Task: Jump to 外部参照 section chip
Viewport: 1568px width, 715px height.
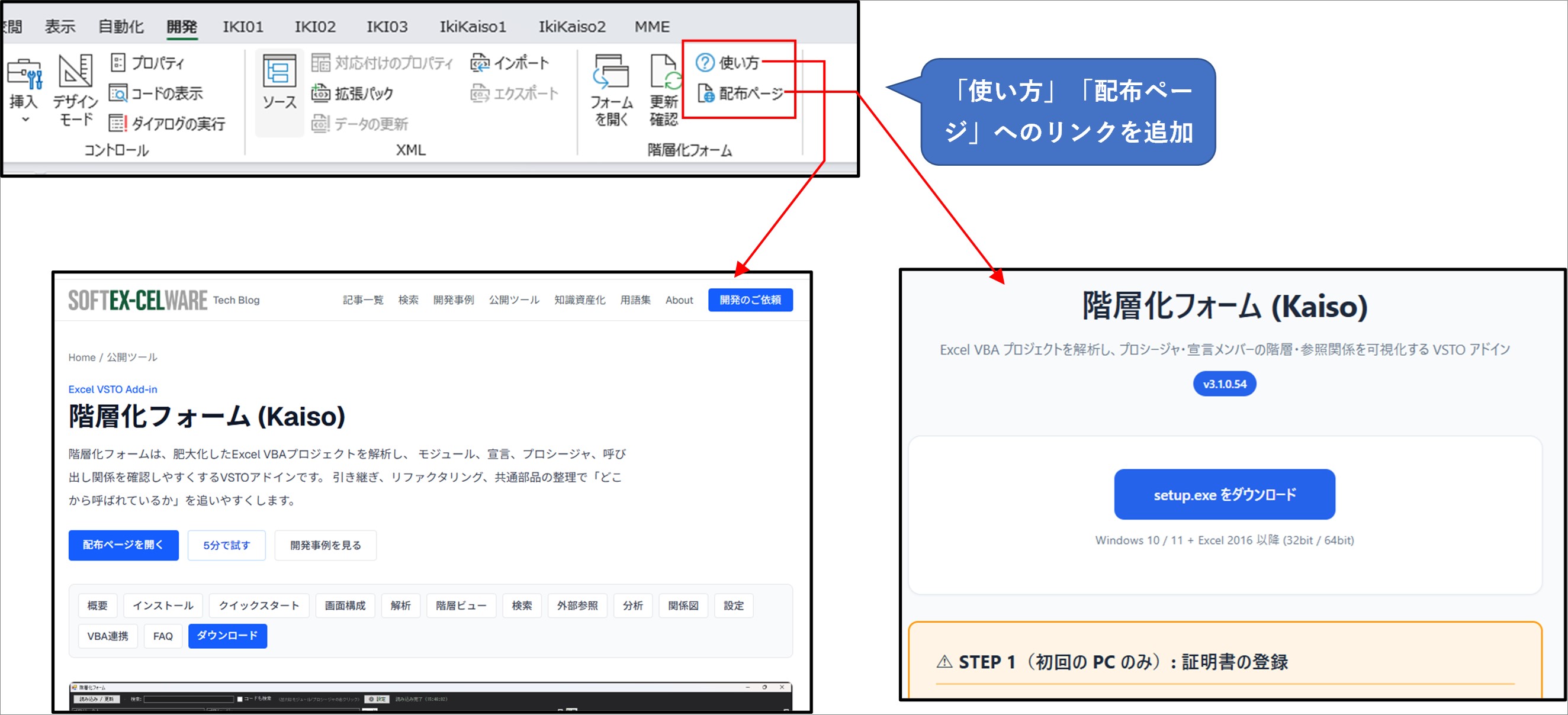Action: pyautogui.click(x=578, y=606)
